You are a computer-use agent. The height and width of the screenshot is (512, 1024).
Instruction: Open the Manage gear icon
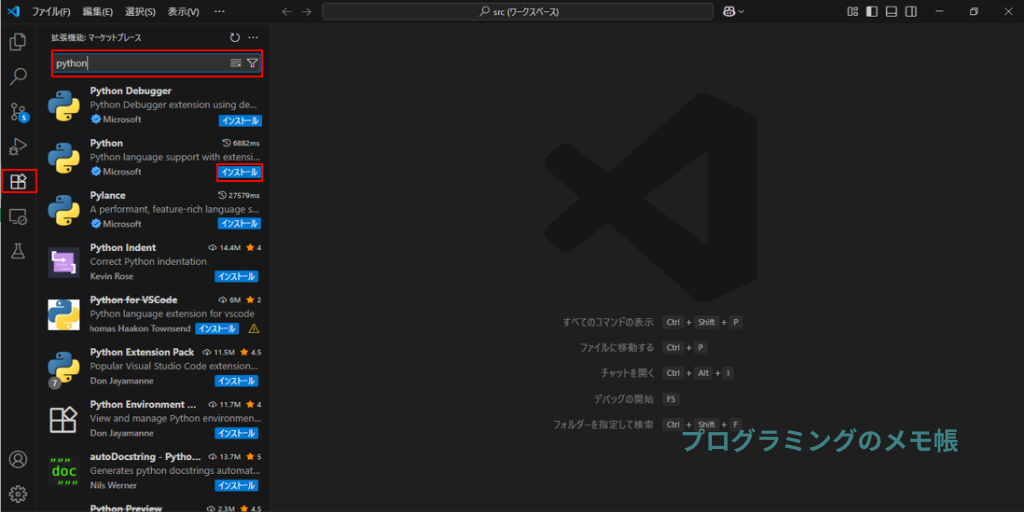(18, 494)
